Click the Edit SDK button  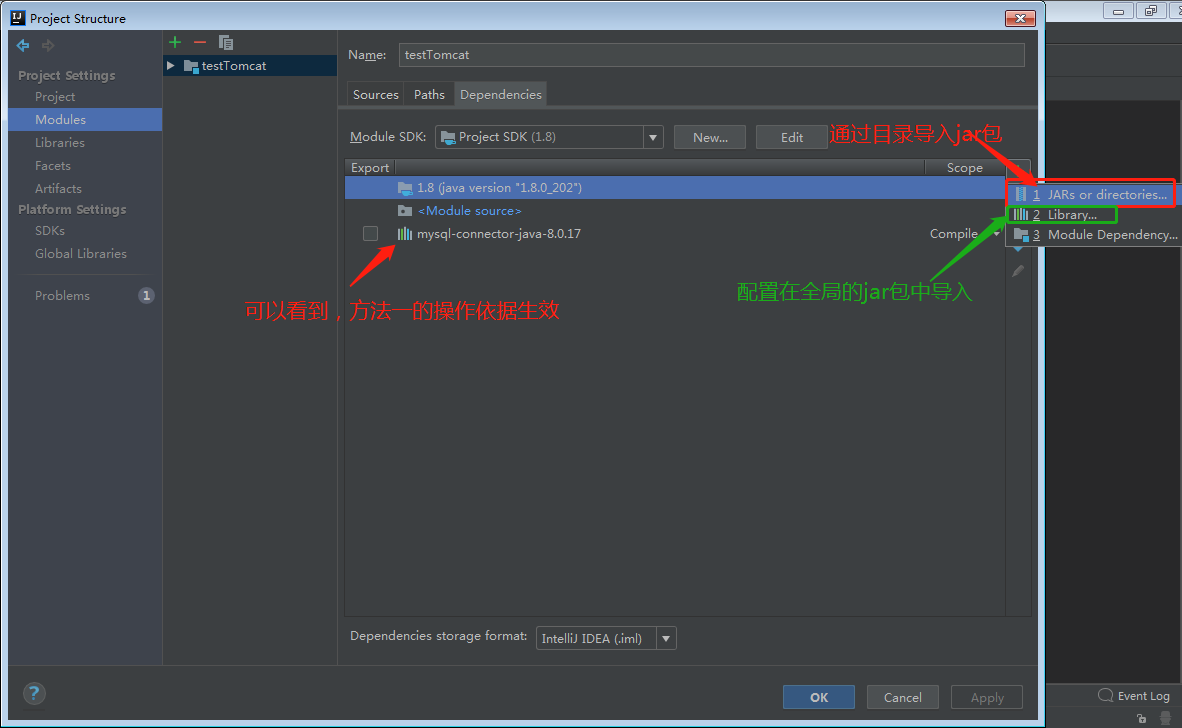(792, 137)
